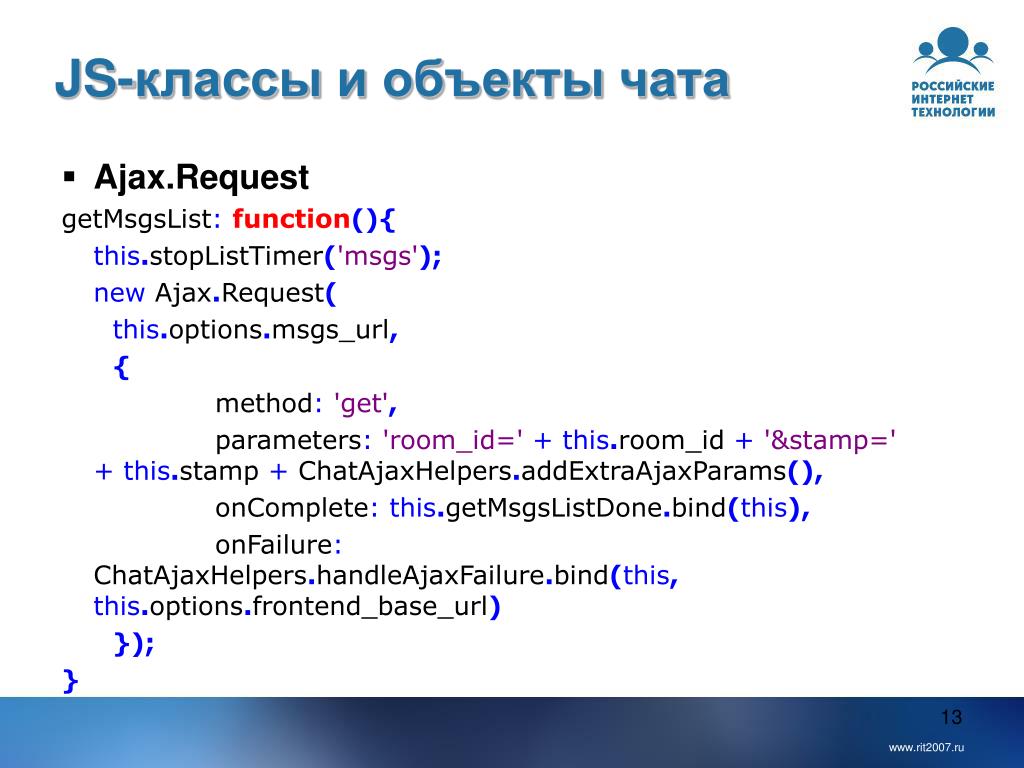Viewport: 1024px width, 768px height.
Task: Click the red 'function' keyword
Action: point(291,219)
